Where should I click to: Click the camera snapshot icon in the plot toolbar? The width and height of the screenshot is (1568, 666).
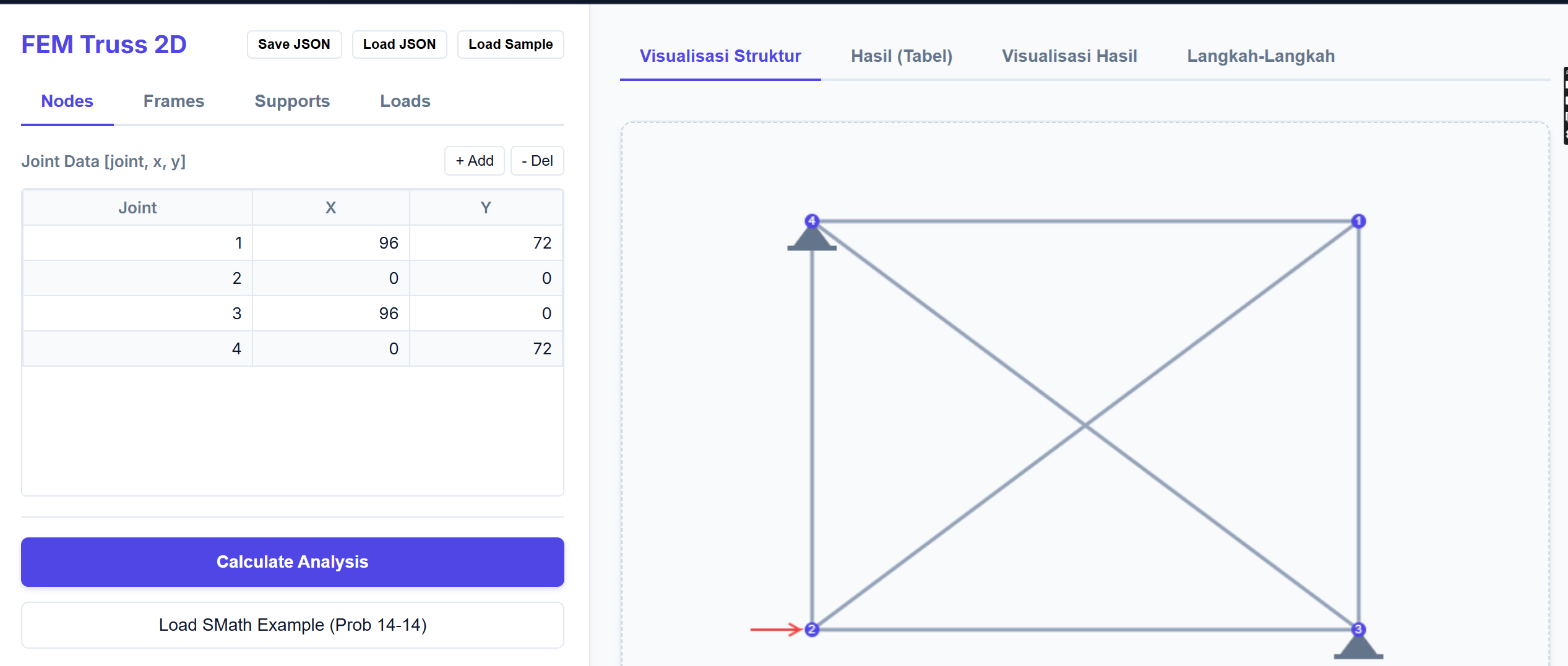point(1565,72)
